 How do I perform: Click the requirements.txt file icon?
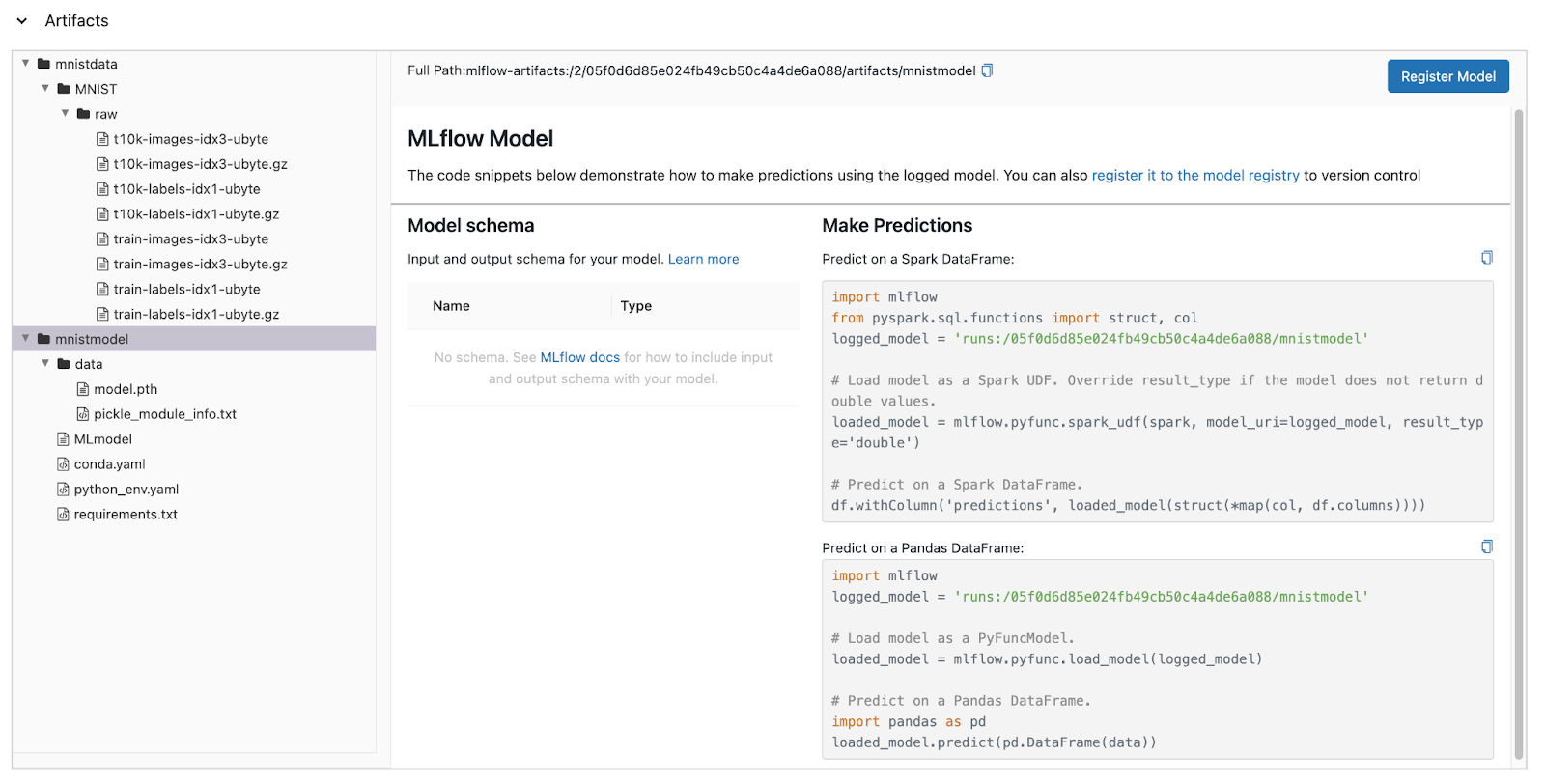click(64, 515)
